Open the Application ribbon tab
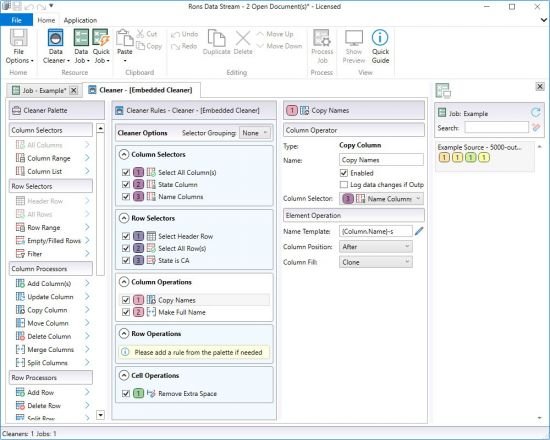This screenshot has width=550, height=440. [80, 20]
